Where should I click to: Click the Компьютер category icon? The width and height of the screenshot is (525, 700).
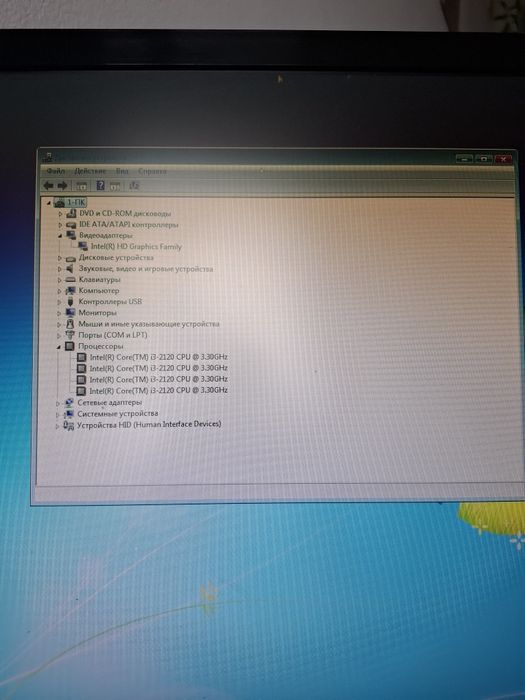pos(71,291)
